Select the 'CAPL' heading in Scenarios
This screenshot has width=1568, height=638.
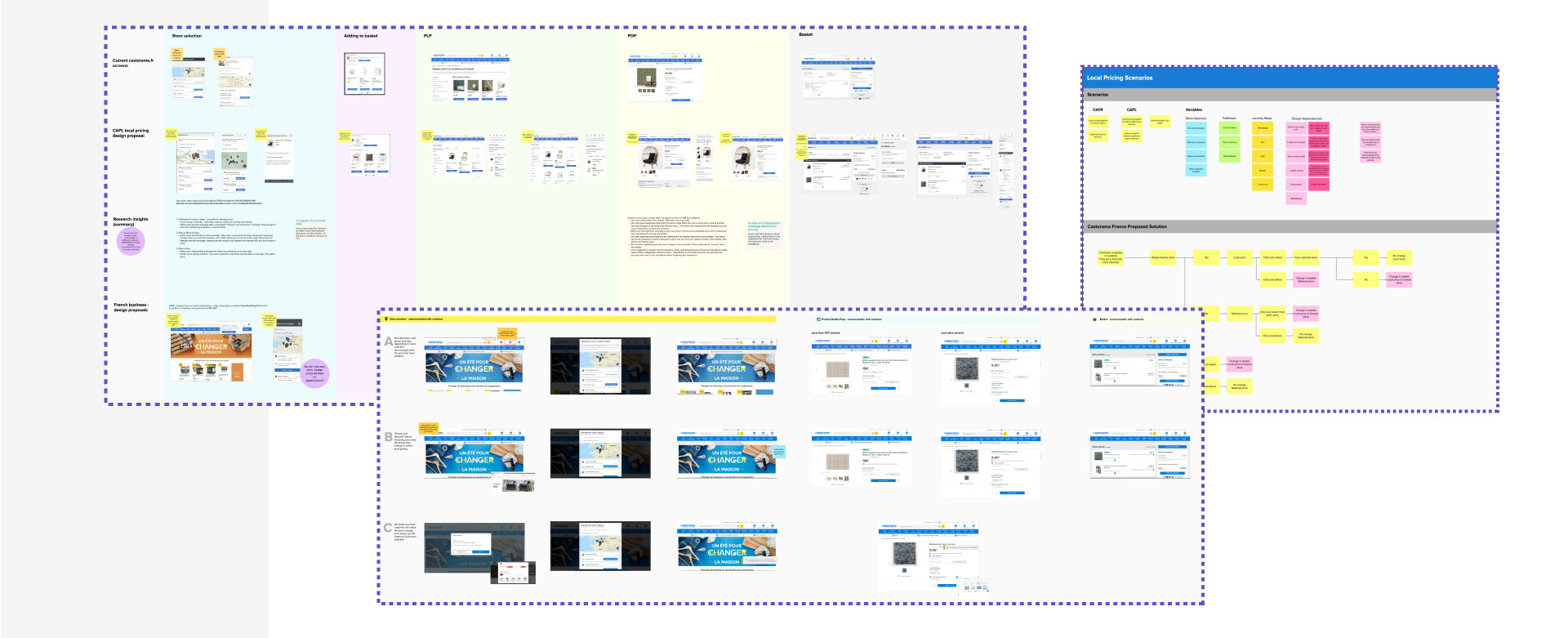1131,109
